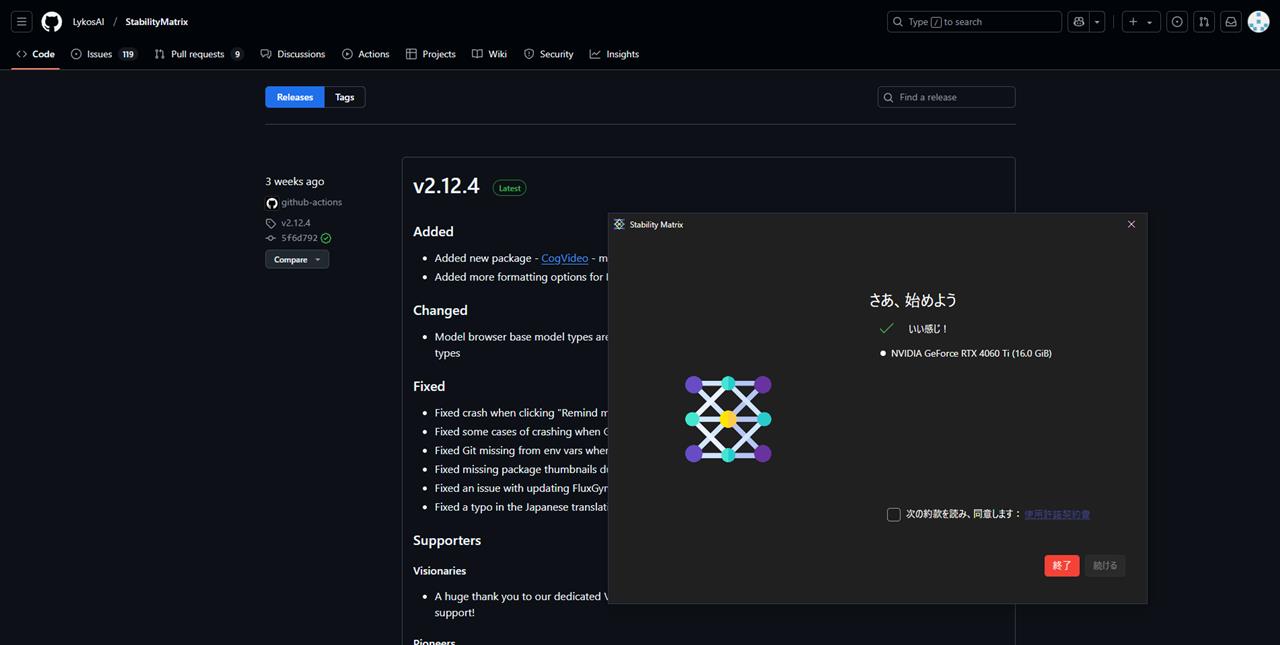Viewport: 1280px width, 645px height.
Task: Open the create new plus menu
Action: 1140,22
